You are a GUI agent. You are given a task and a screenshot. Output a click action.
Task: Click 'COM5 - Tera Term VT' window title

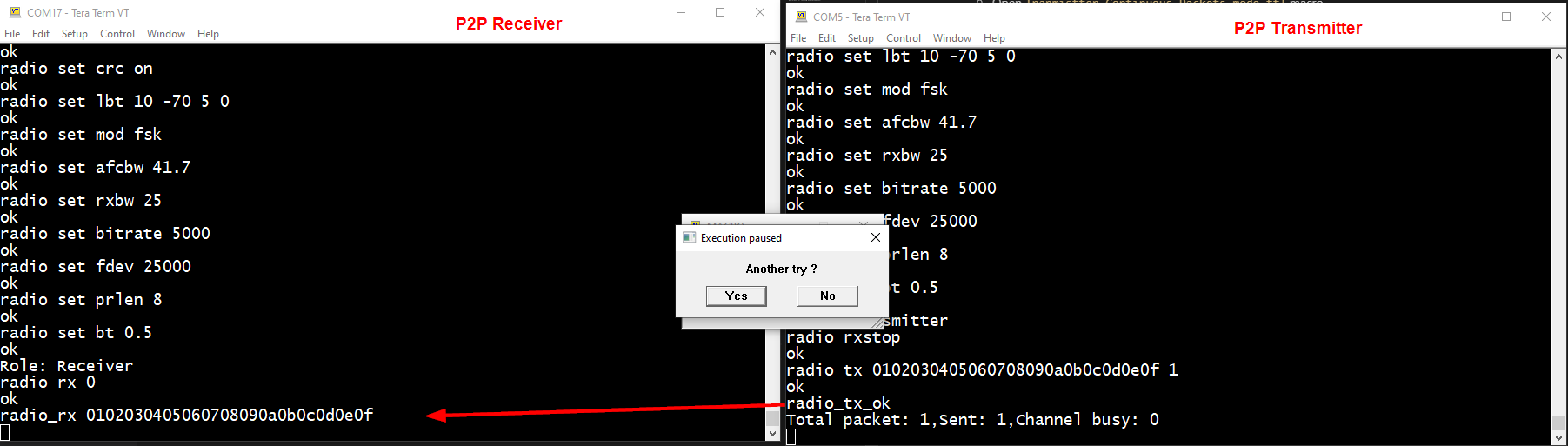coord(862,17)
